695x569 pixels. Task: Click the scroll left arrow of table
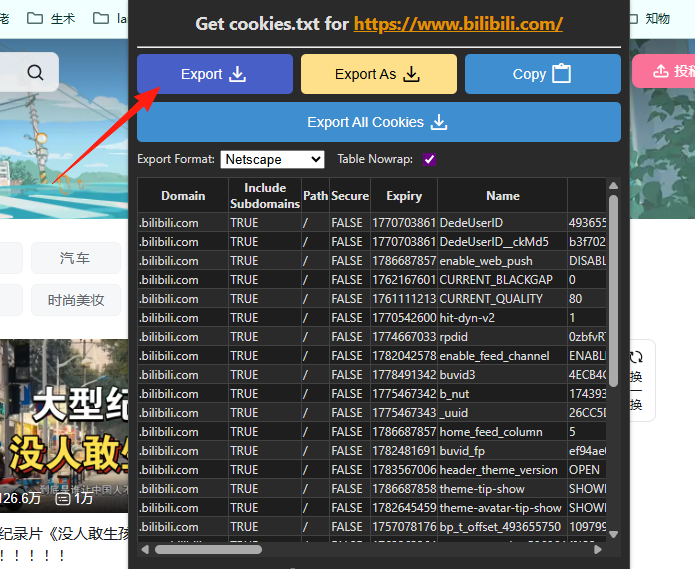click(145, 550)
